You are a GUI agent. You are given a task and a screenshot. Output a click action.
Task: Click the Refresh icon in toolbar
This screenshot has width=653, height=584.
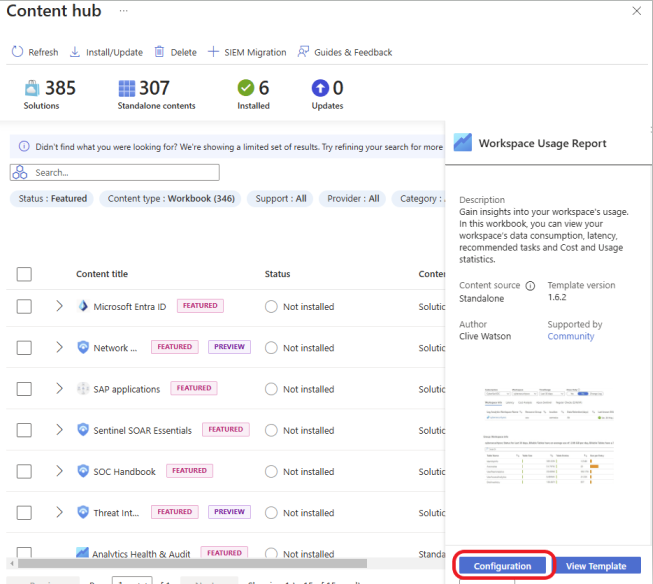pos(17,52)
